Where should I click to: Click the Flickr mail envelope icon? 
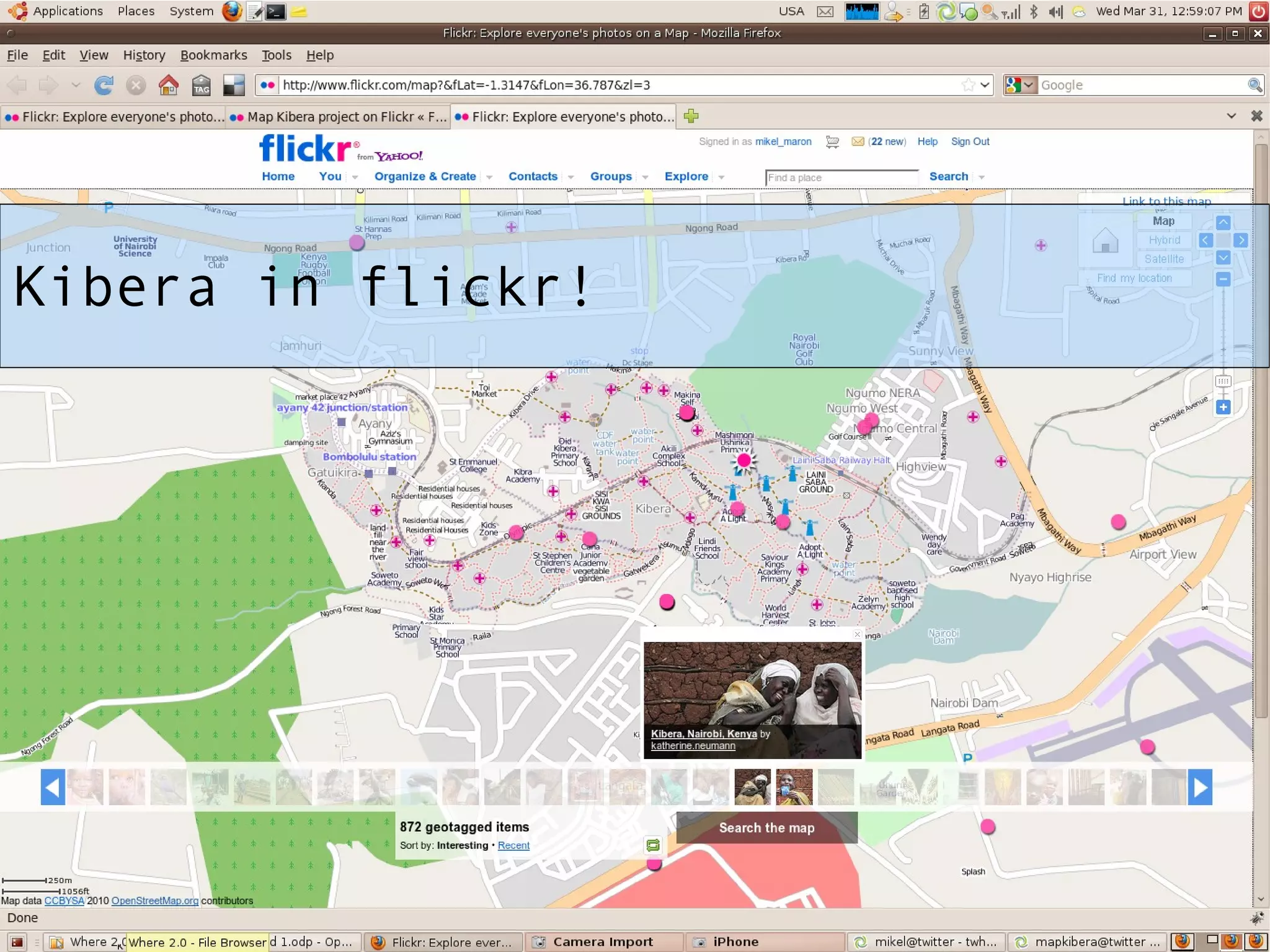pos(858,141)
